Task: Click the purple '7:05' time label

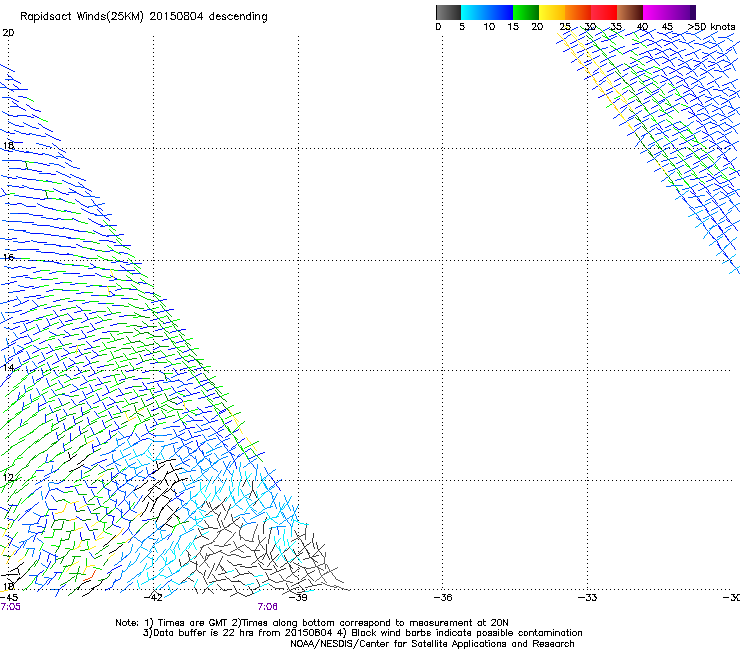Action: click(x=10, y=607)
